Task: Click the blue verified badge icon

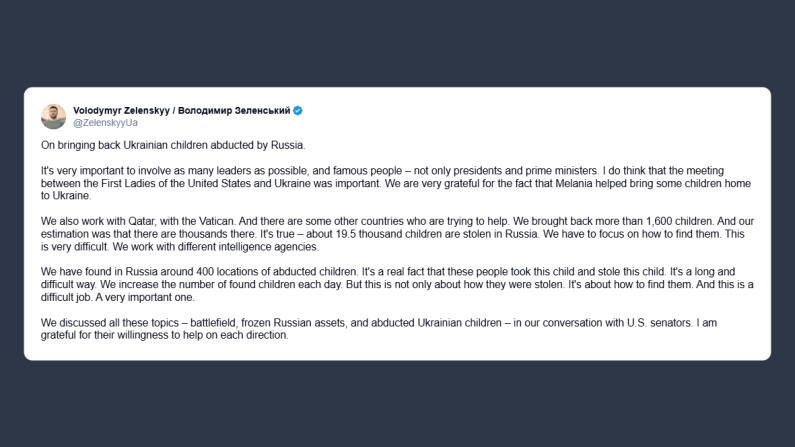Action: [297, 110]
